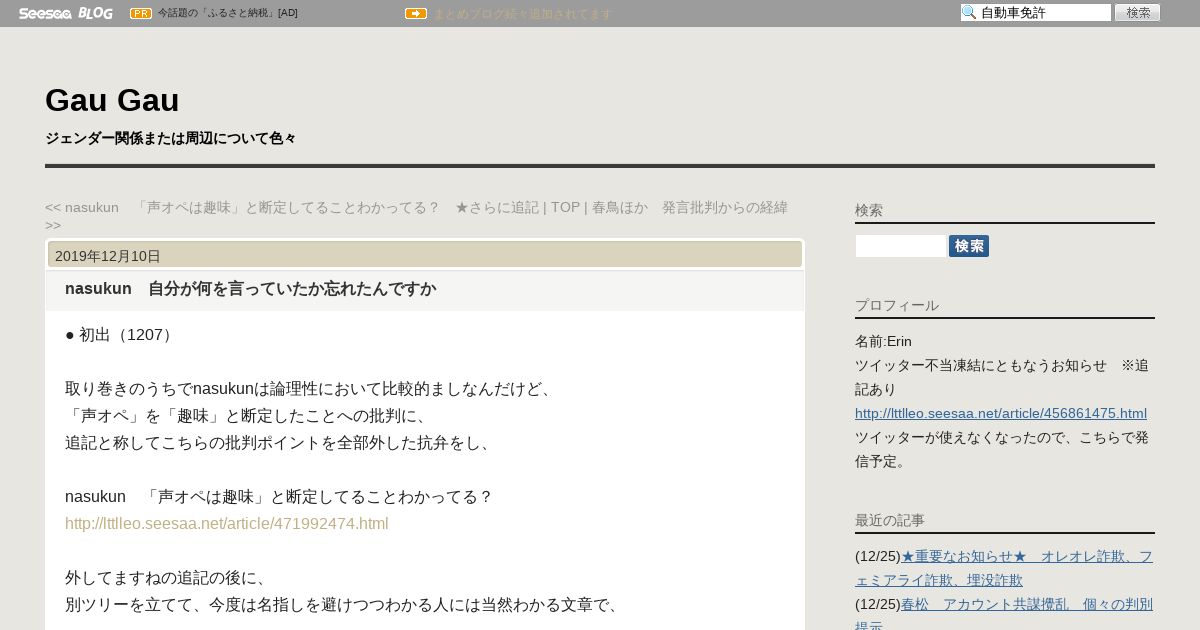The width and height of the screenshot is (1200, 630).
Task: Open the lttlleo.seesaa.net/article/471992474.html link
Action: click(x=227, y=523)
